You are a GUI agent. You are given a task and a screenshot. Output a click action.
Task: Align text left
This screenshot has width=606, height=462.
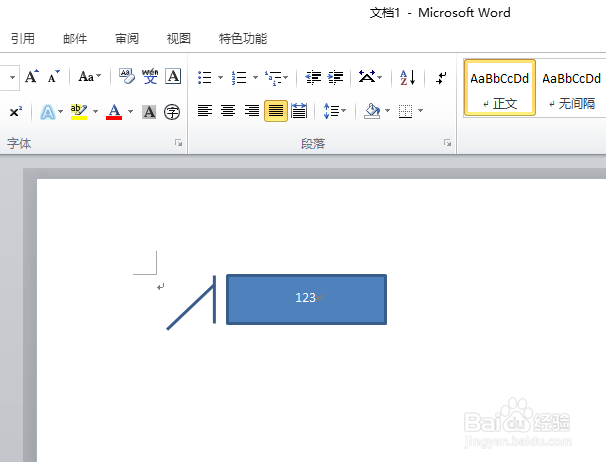205,111
